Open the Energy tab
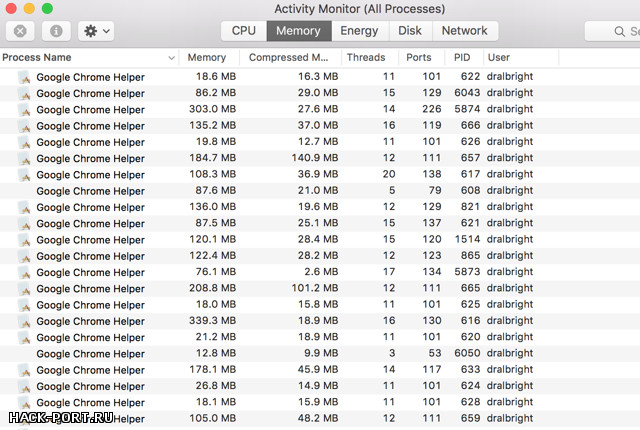Screen dimensions: 640x430 (x=359, y=31)
